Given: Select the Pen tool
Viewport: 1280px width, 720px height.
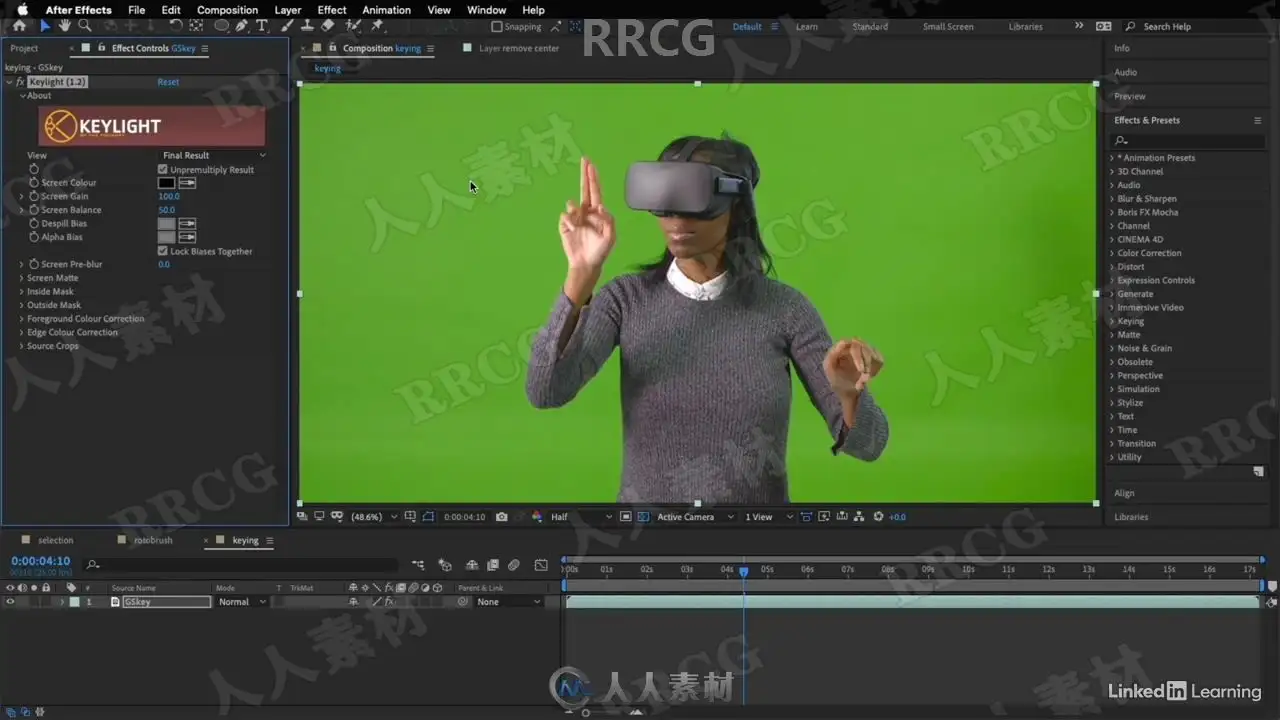Looking at the screenshot, I should tap(242, 25).
